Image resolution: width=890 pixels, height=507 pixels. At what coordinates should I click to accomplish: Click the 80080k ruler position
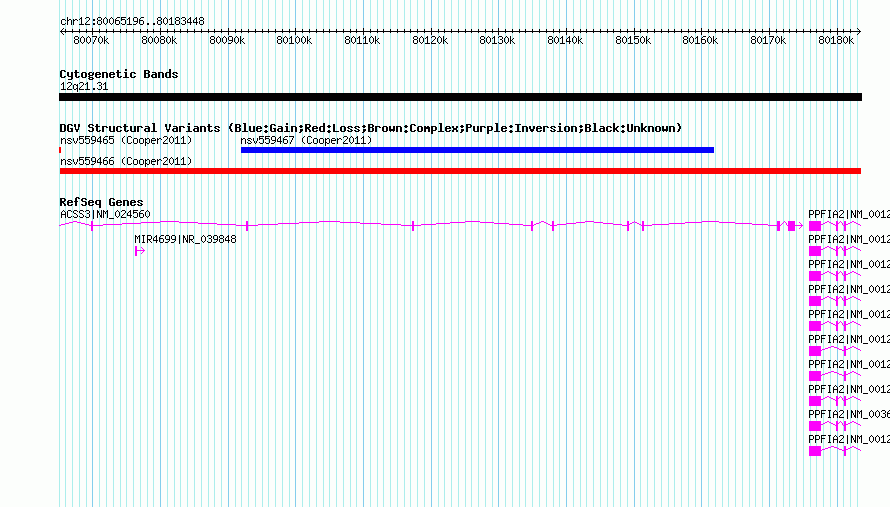click(159, 40)
